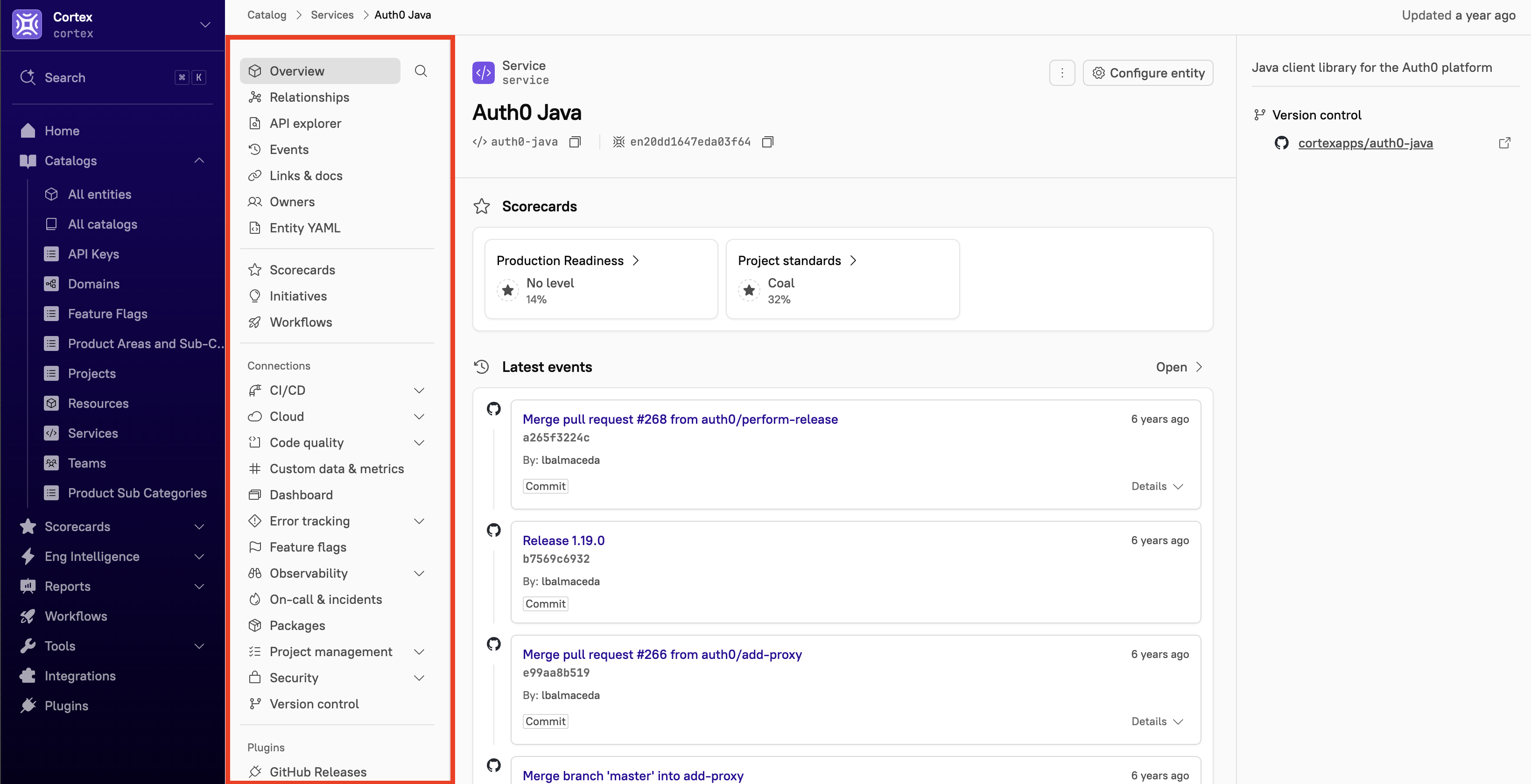Screen dimensions: 1531x784
Task: Copy the auth0-java tag identifier
Action: pos(575,141)
